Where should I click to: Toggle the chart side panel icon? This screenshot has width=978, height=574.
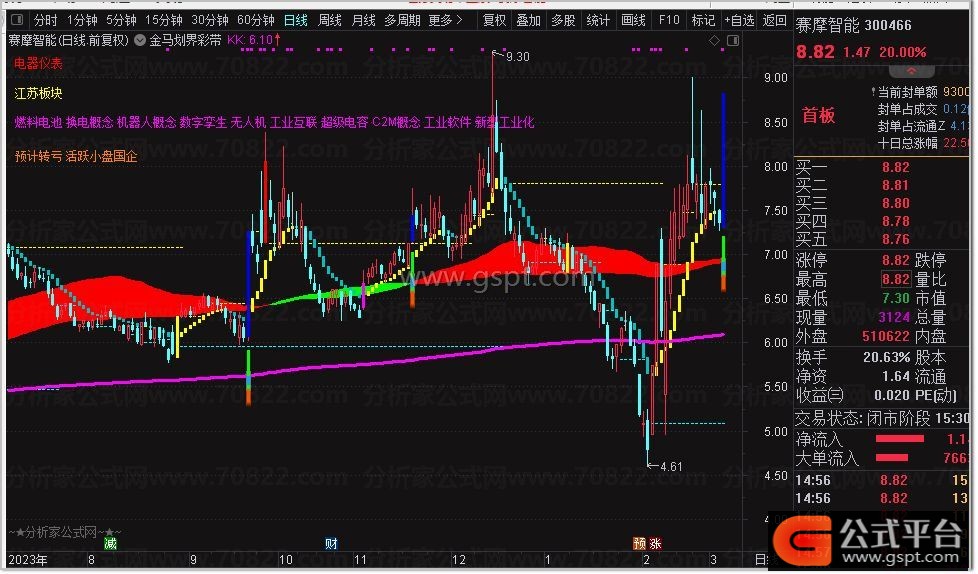(x=734, y=41)
